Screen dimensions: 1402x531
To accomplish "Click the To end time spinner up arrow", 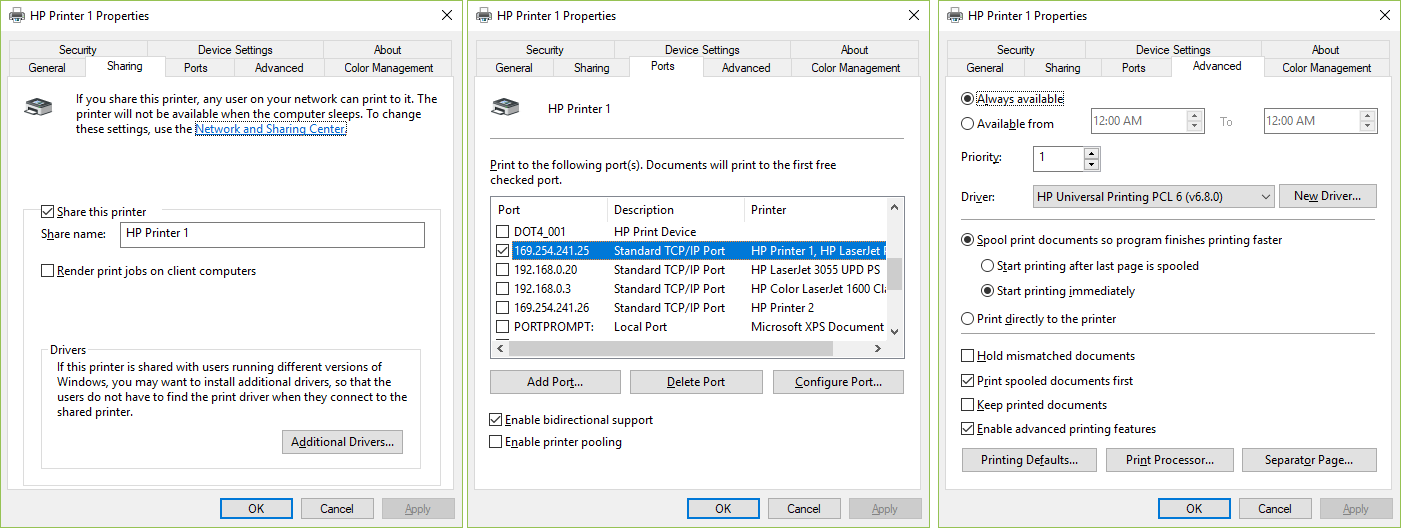I will coord(1368,115).
